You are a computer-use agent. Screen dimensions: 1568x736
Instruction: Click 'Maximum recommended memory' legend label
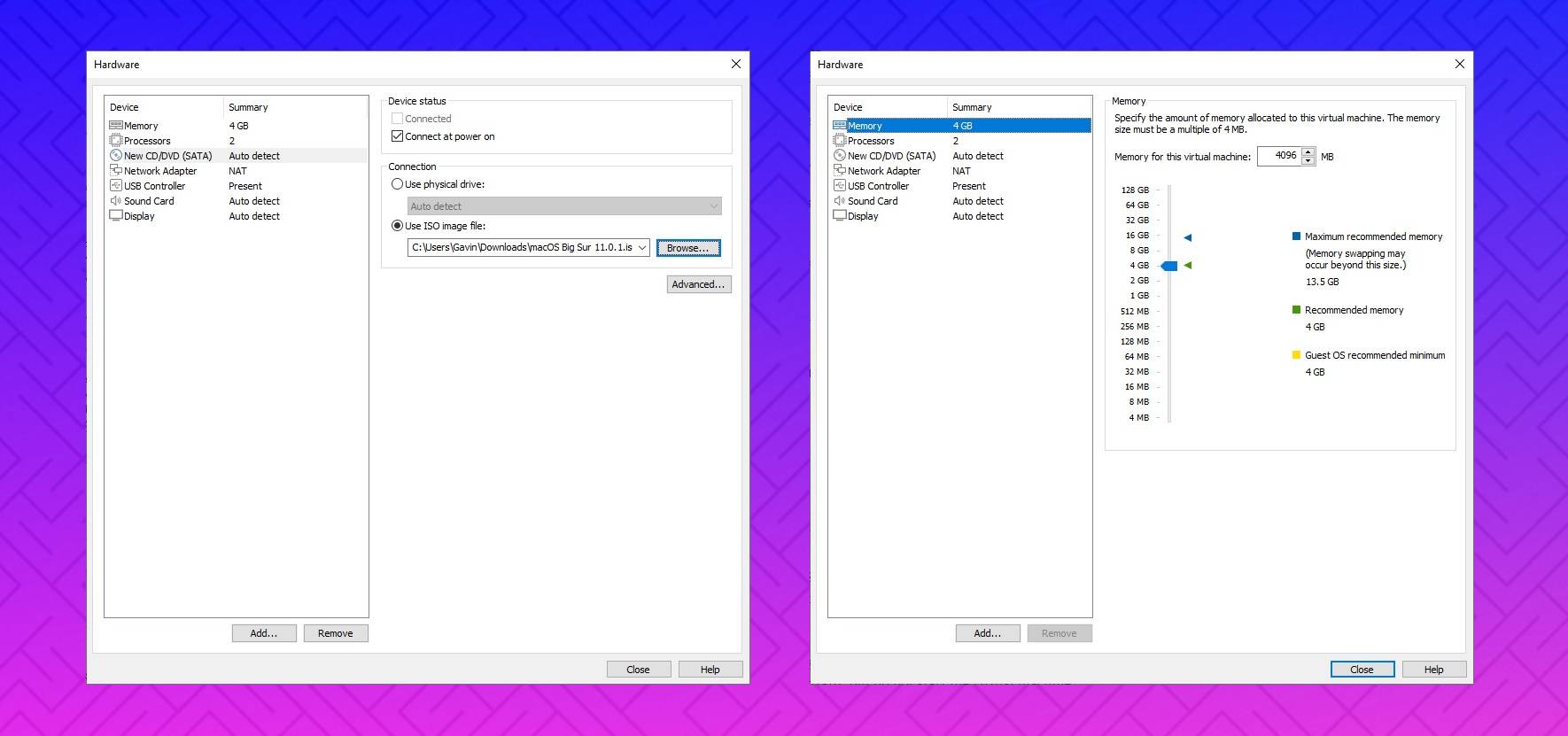pos(1374,236)
